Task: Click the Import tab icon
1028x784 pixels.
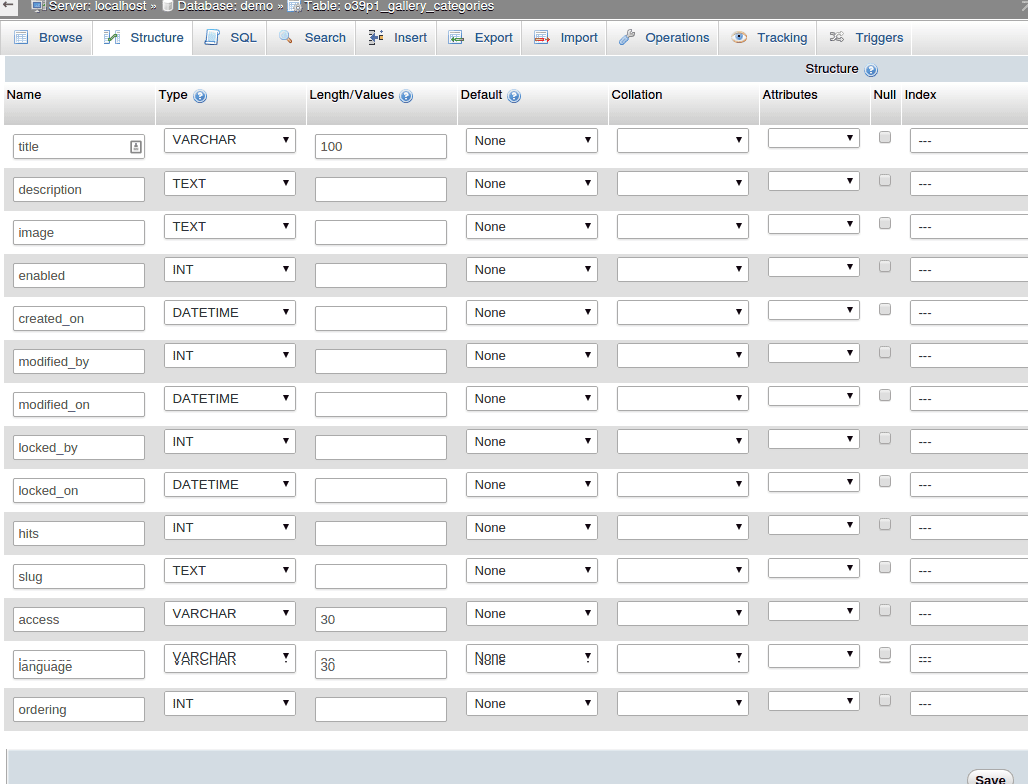Action: pyautogui.click(x=542, y=37)
